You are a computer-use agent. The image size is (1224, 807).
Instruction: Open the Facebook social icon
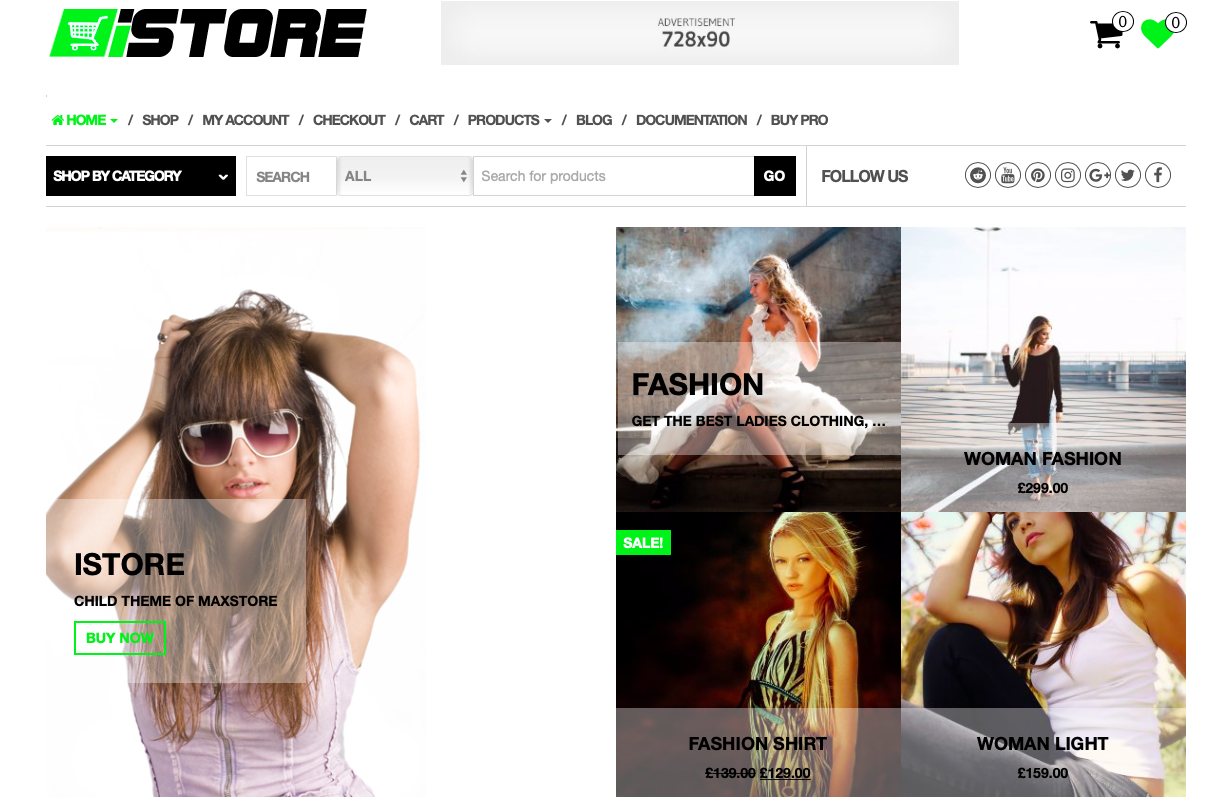[1158, 174]
